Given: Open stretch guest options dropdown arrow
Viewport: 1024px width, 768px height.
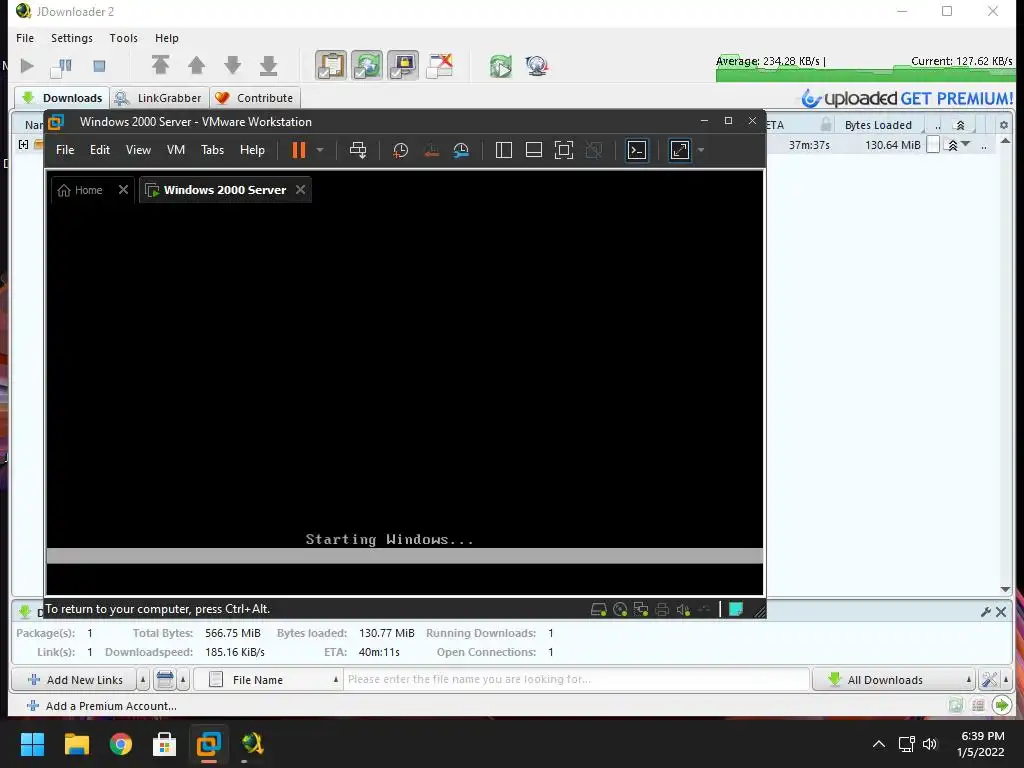Looking at the screenshot, I should coord(701,150).
